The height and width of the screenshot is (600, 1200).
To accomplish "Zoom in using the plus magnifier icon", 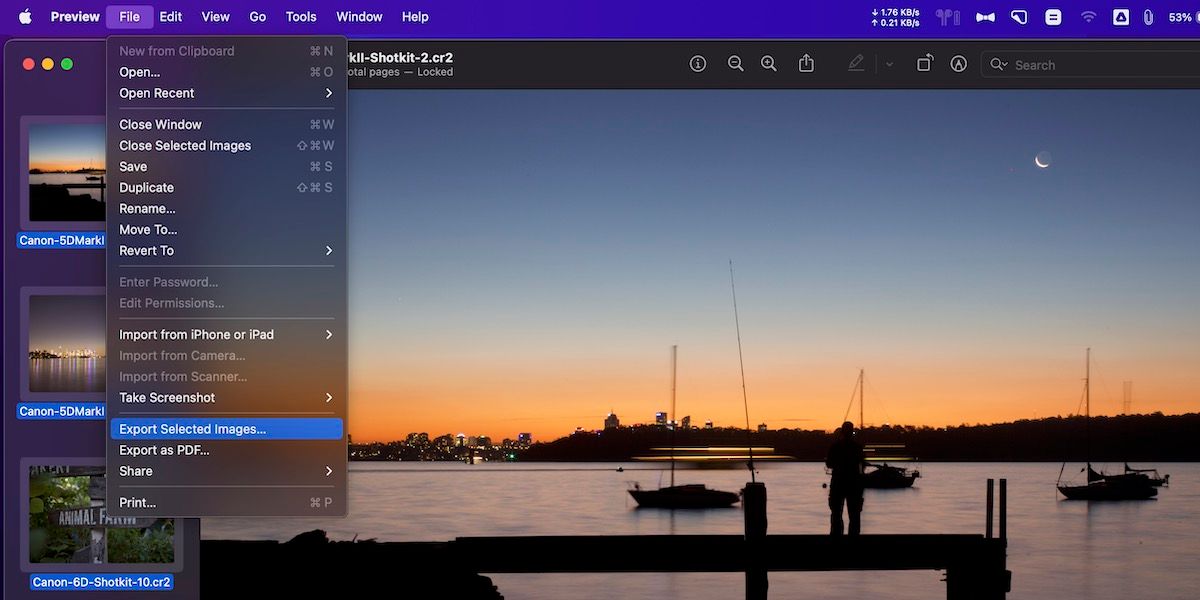I will coord(768,64).
